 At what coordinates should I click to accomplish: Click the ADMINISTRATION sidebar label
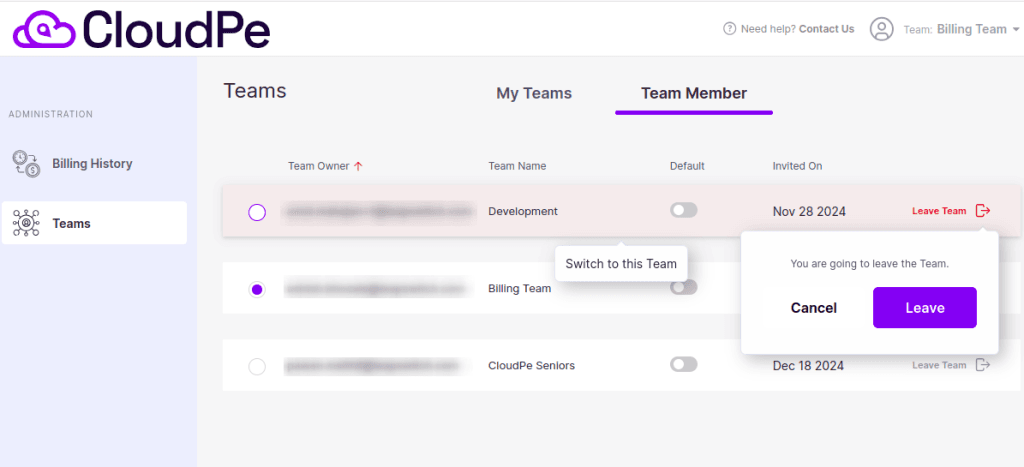click(50, 114)
